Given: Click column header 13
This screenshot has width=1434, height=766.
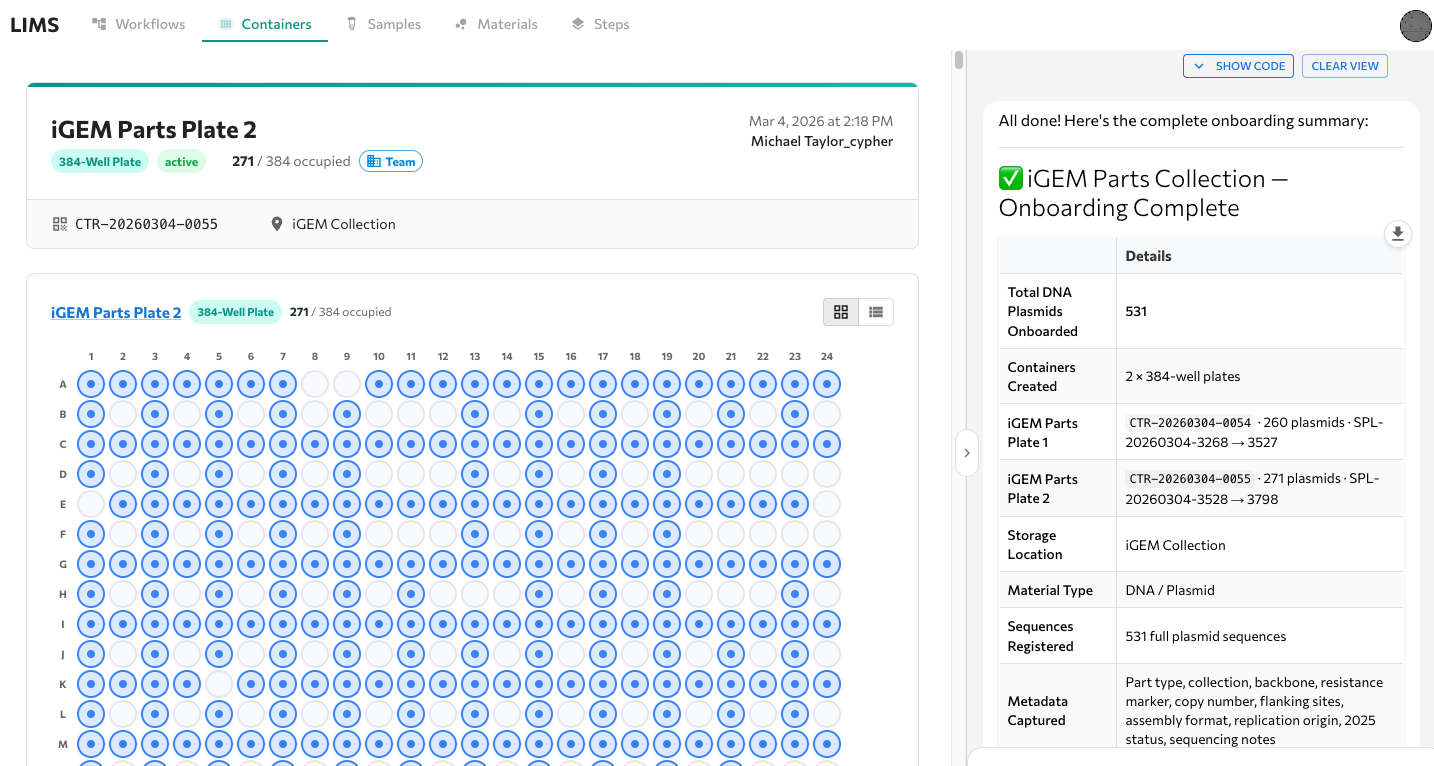Looking at the screenshot, I should pyautogui.click(x=475, y=356).
